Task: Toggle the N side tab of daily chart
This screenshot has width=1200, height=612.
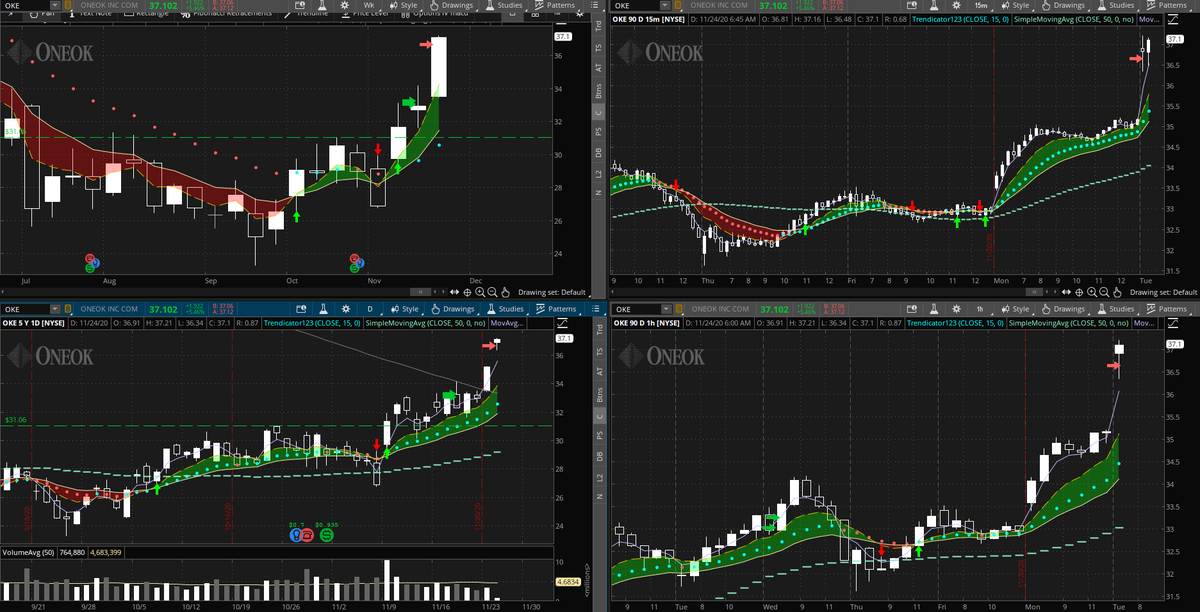Action: point(598,497)
